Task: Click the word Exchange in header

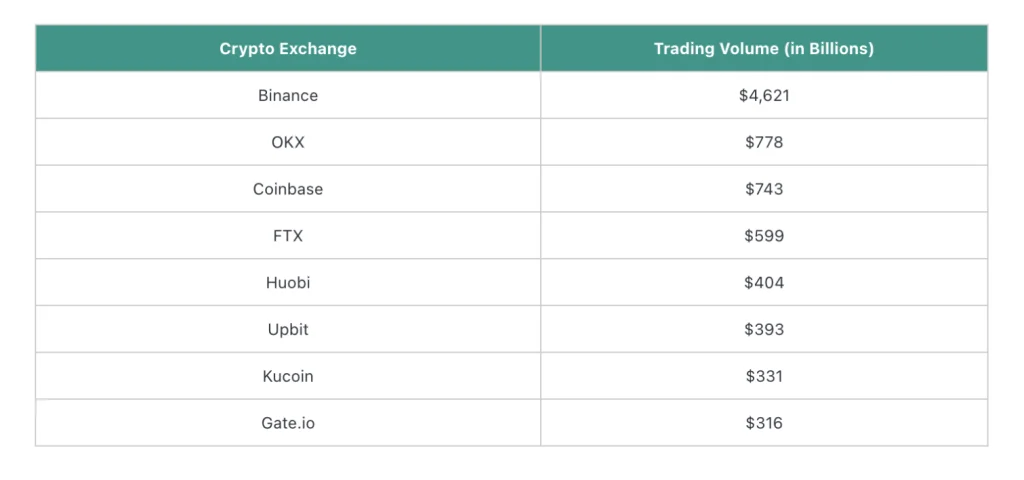Action: point(327,48)
